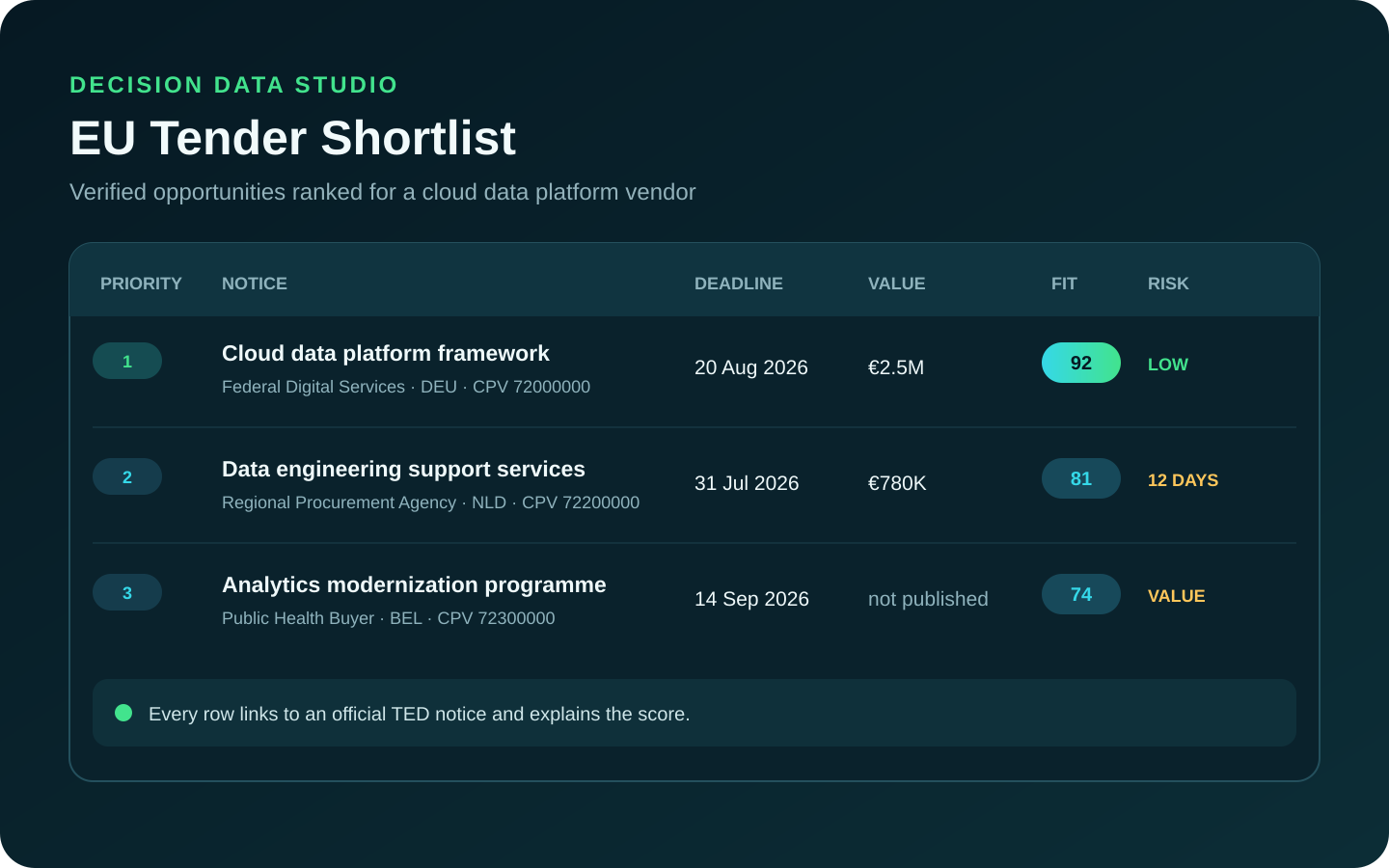This screenshot has height=868, width=1389.
Task: Click the fit score 92 badge
Action: pos(1081,363)
